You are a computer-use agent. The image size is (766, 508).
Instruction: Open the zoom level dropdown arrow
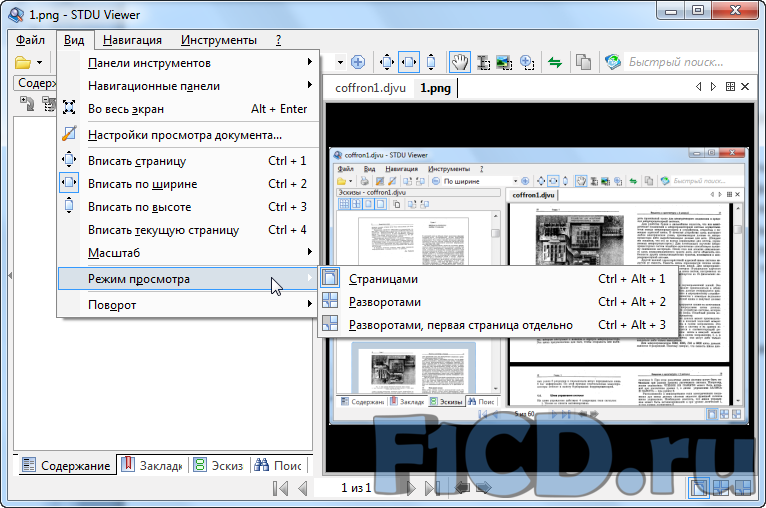(340, 63)
